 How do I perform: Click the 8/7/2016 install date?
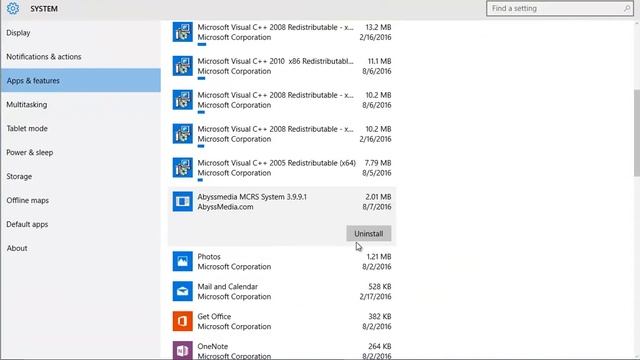pos(377,207)
